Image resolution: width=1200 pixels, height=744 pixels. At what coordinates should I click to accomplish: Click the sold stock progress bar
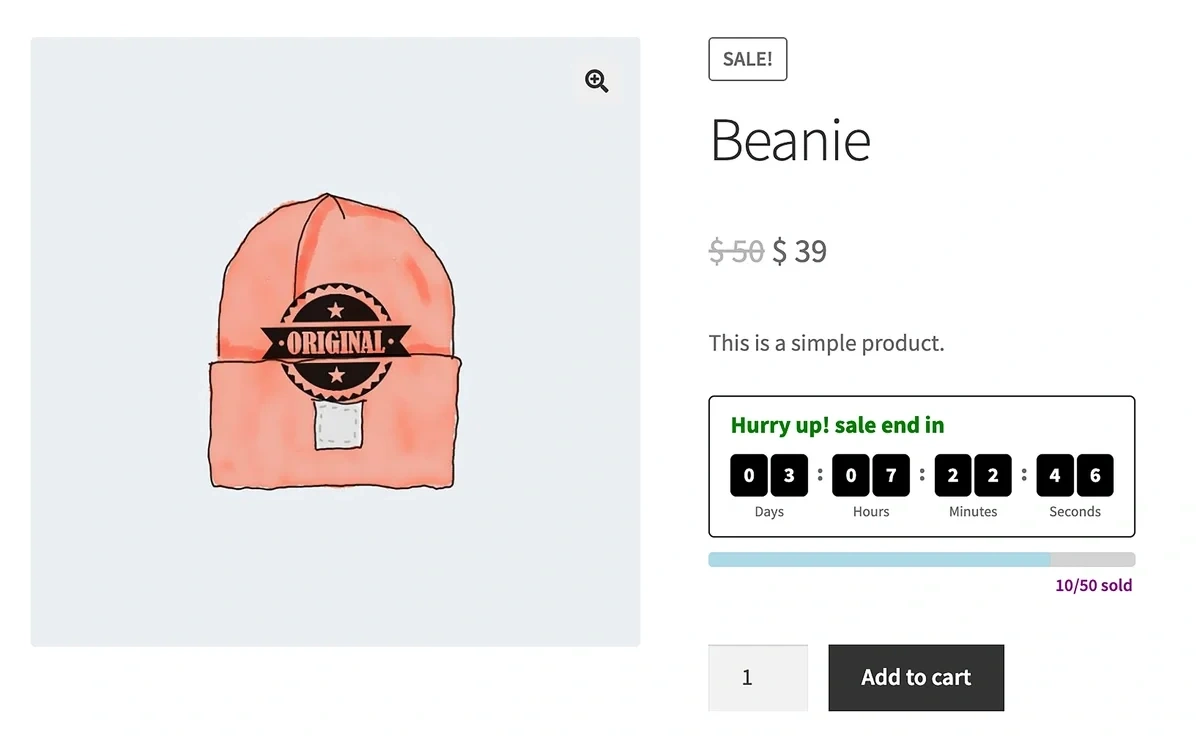[921, 560]
